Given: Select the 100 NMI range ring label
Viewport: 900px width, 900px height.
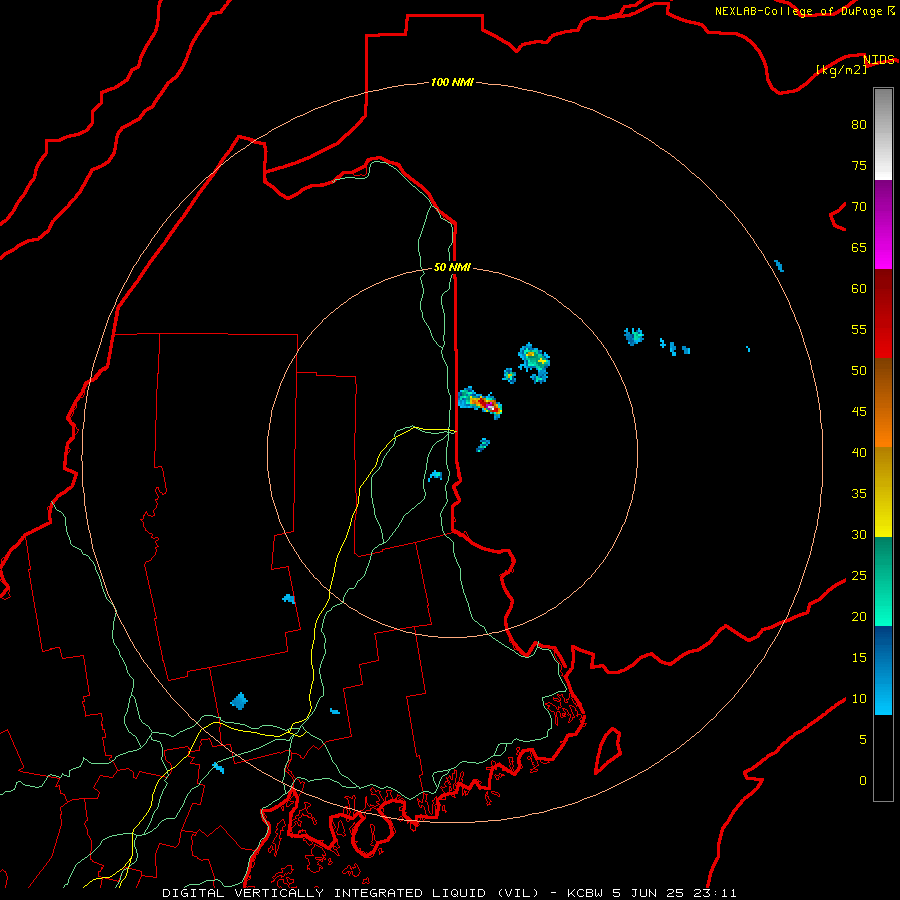Looking at the screenshot, I should coord(452,82).
